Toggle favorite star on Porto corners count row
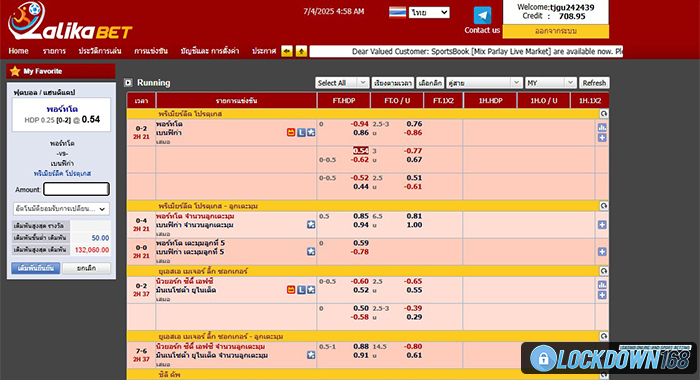Image resolution: width=700 pixels, height=380 pixels. coord(311,225)
